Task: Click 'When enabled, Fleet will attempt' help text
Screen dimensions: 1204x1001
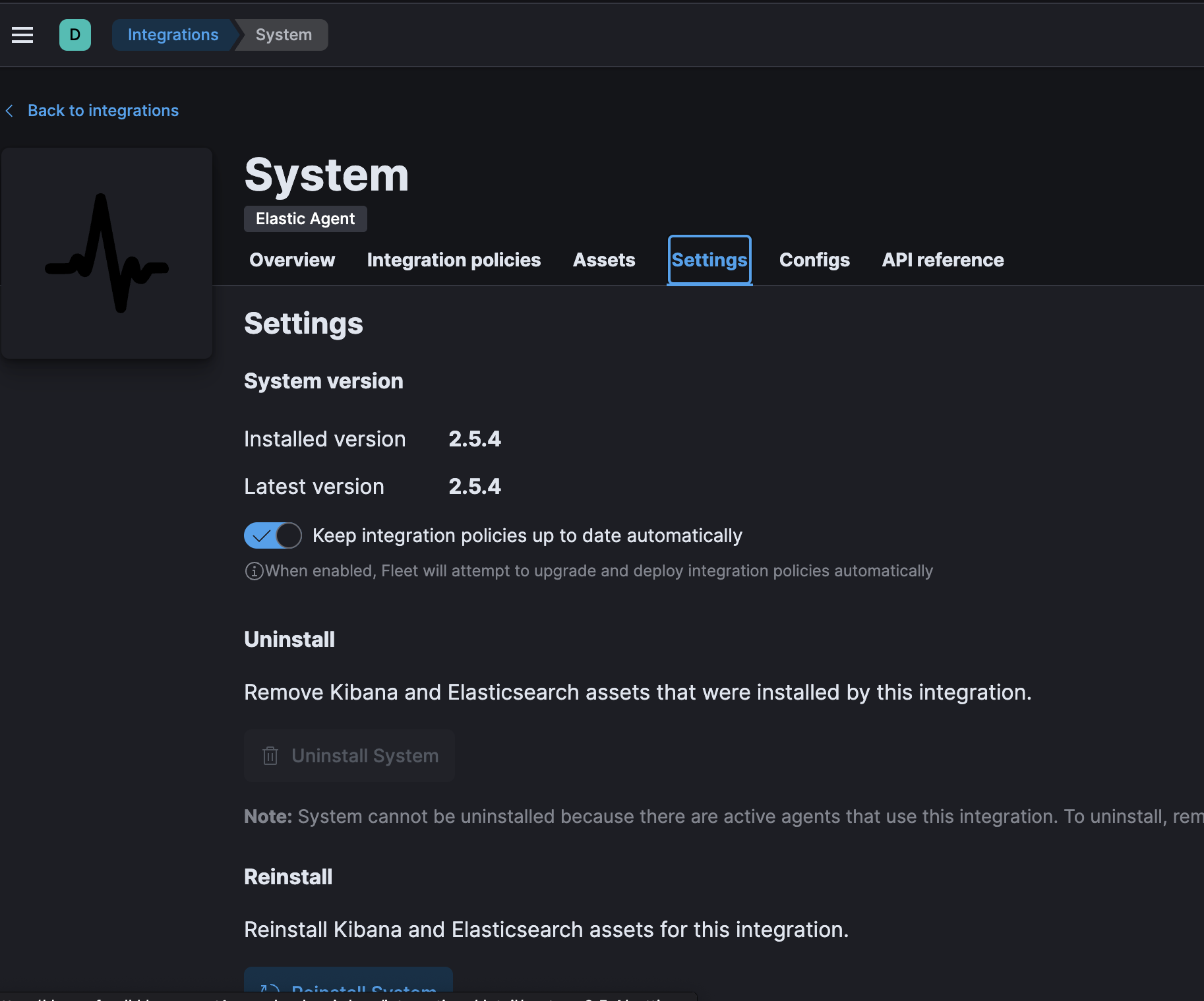Action: [599, 571]
